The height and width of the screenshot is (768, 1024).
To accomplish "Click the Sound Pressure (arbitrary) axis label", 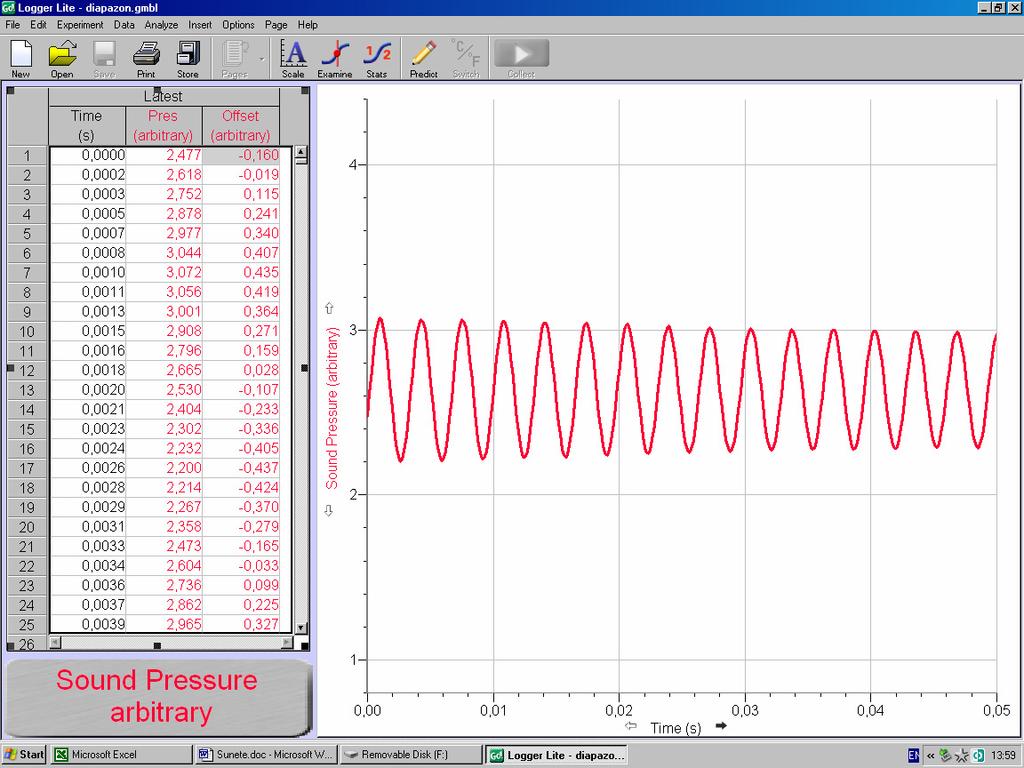I will point(332,408).
